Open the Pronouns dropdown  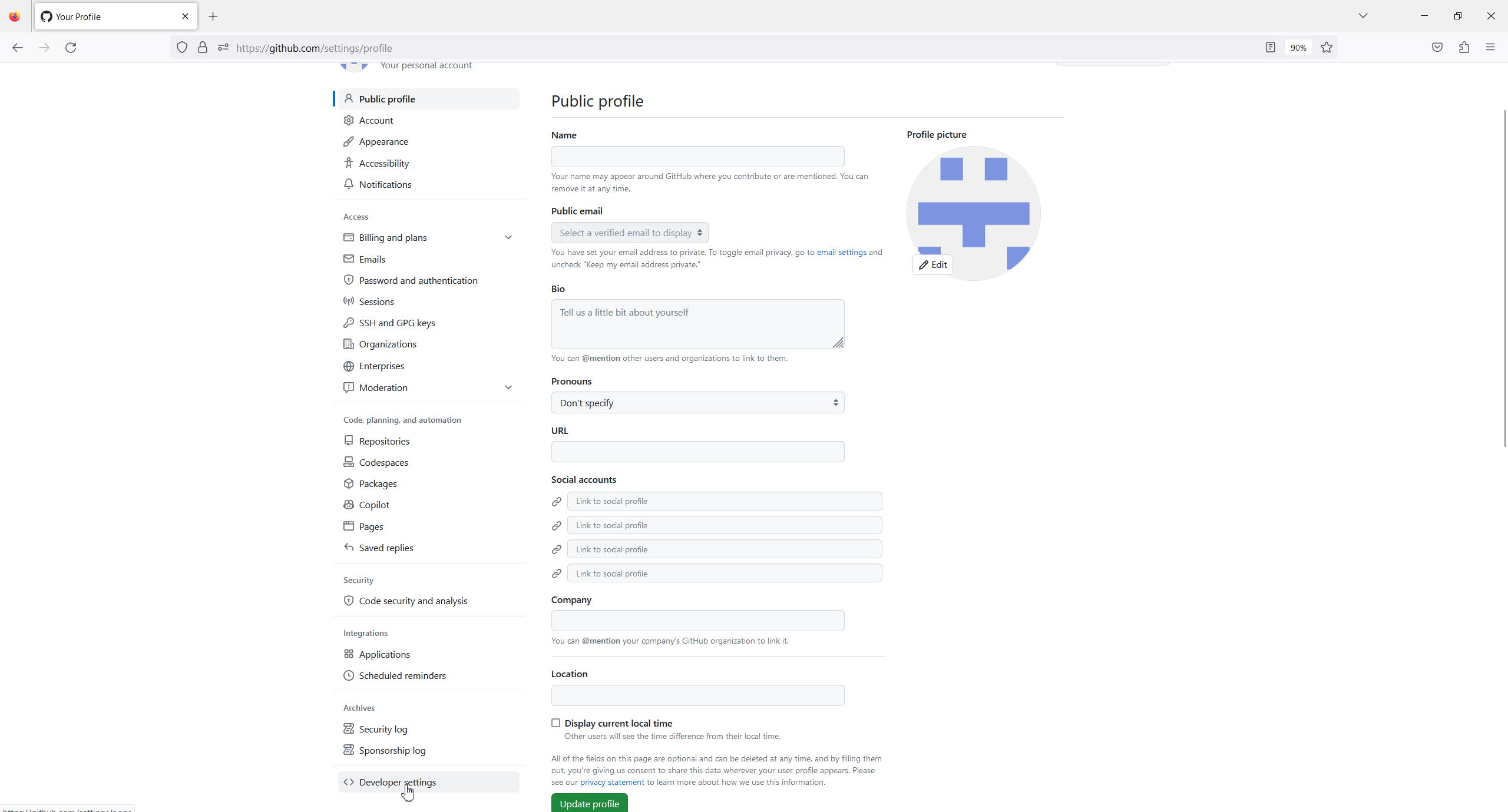[x=697, y=403]
